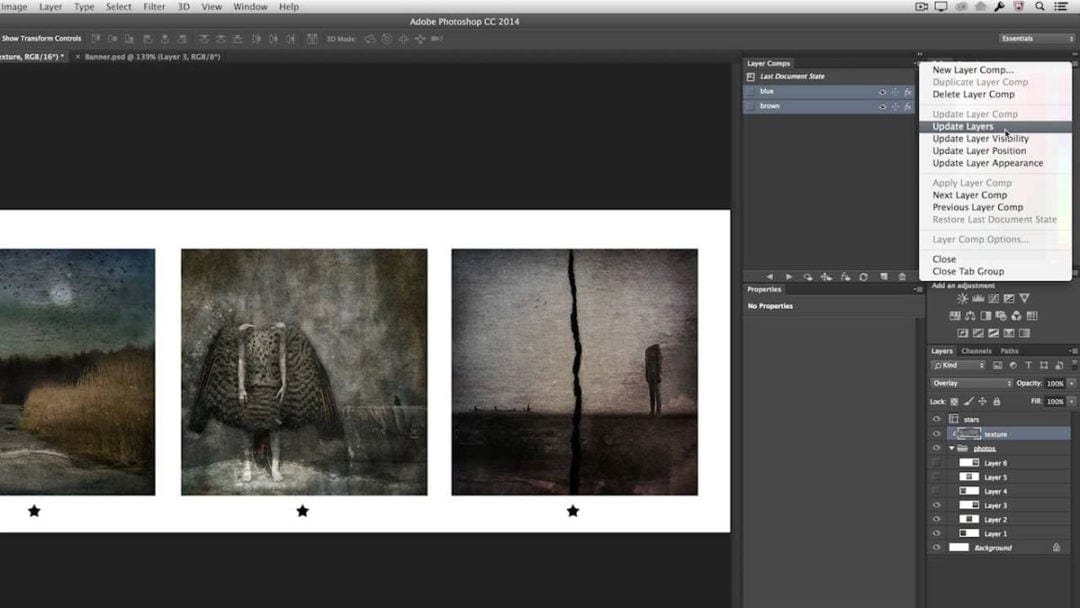Viewport: 1080px width, 608px height.
Task: Select the Curves adjustment icon
Action: [x=993, y=298]
